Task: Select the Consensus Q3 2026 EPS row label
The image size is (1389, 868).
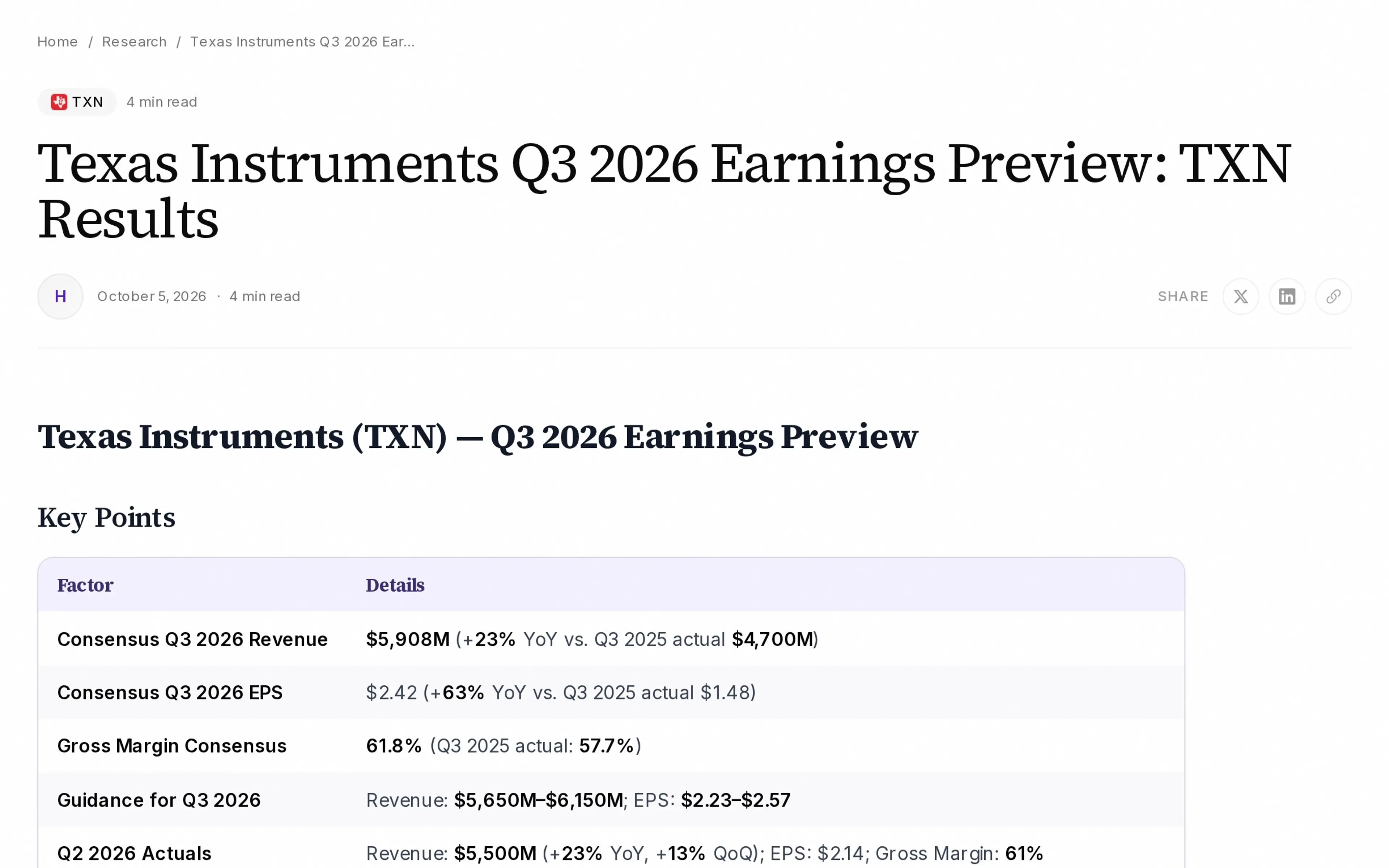Action: [170, 692]
